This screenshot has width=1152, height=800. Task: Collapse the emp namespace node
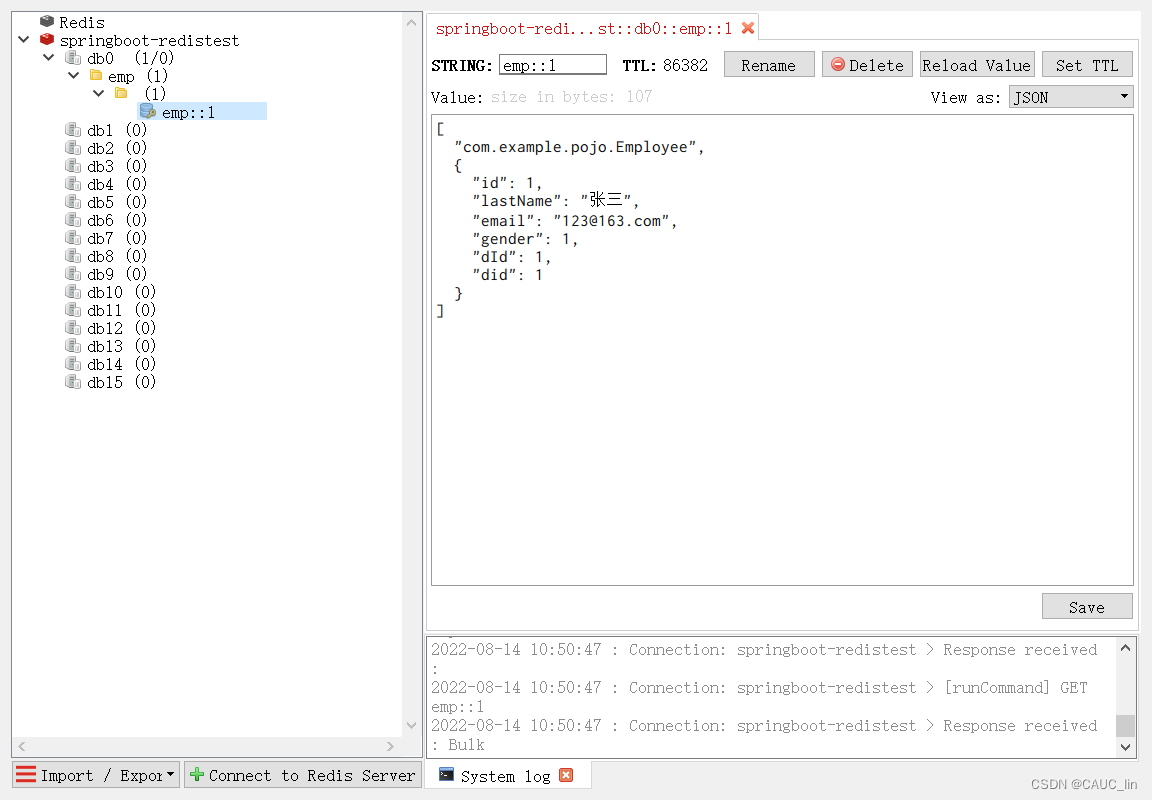pyautogui.click(x=73, y=75)
